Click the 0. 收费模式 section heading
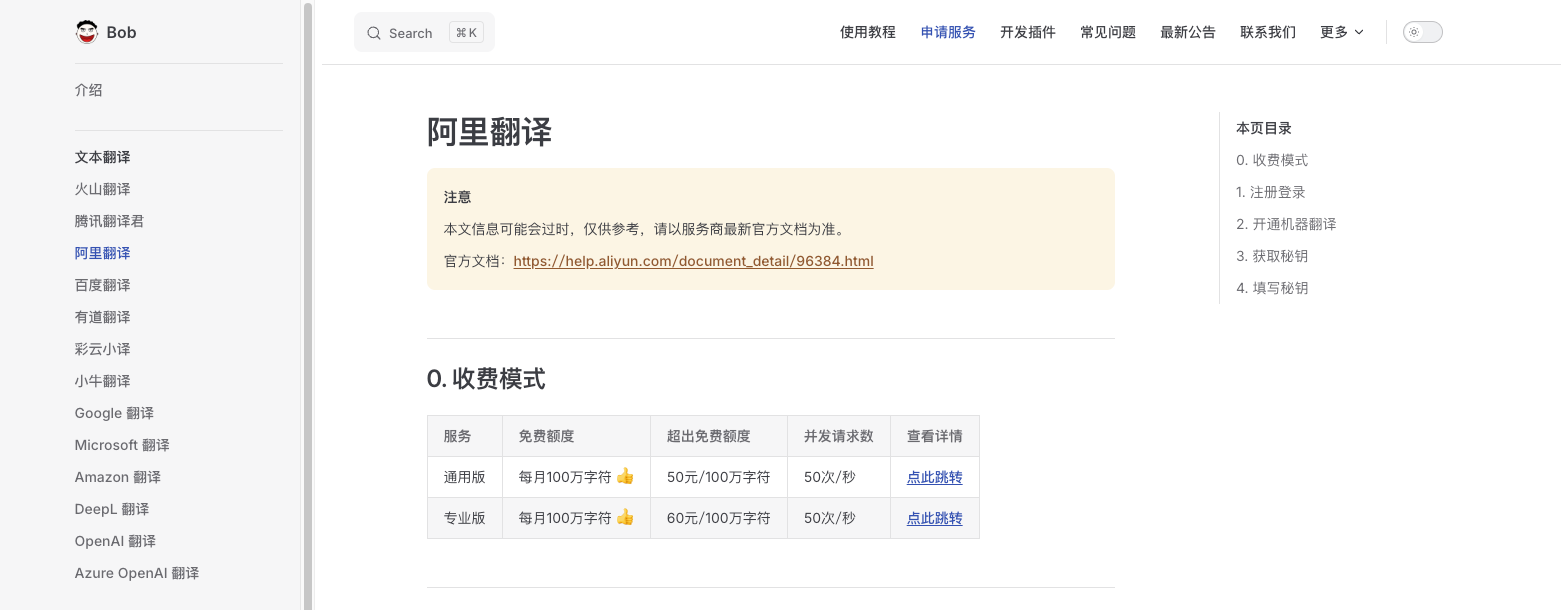 pos(486,379)
